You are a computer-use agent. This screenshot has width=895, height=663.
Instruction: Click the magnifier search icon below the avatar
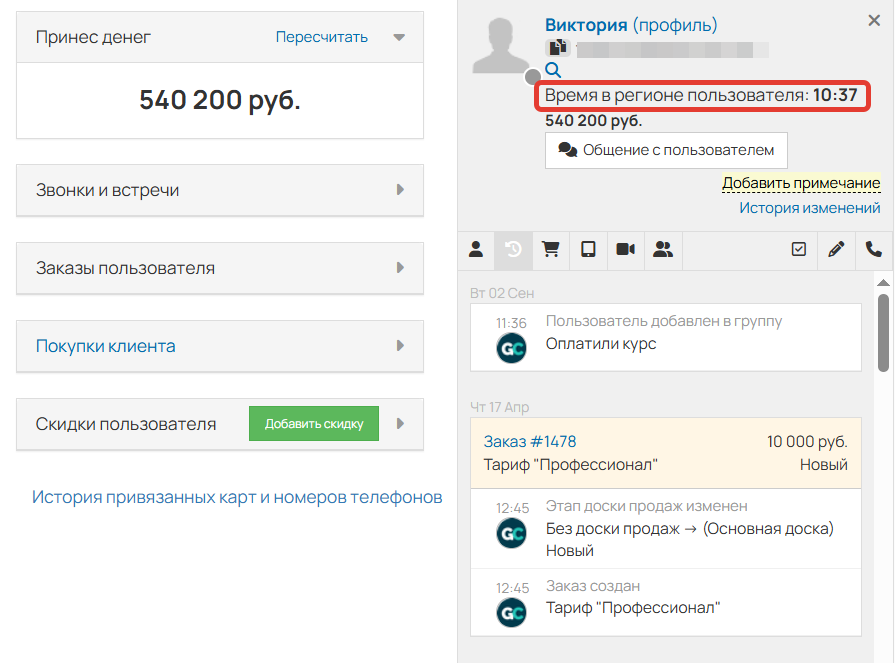click(553, 71)
